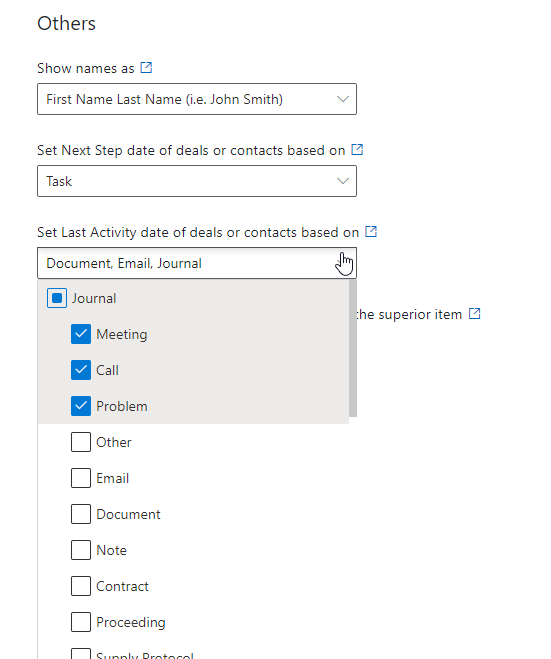Open help link beside Show names as

pos(146,67)
